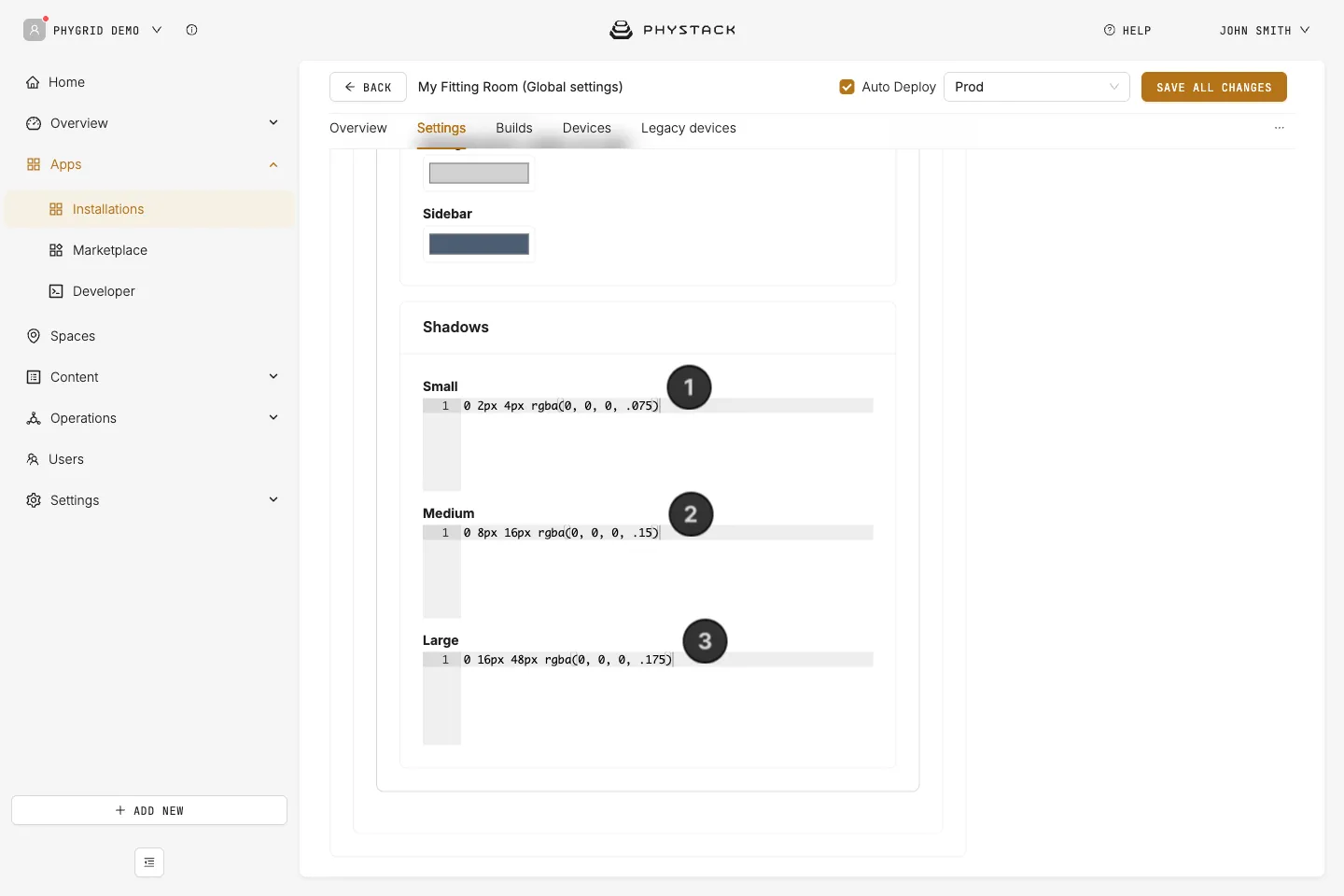Image resolution: width=1344 pixels, height=896 pixels.
Task: Click the Spaces location pin icon
Action: coord(34,336)
